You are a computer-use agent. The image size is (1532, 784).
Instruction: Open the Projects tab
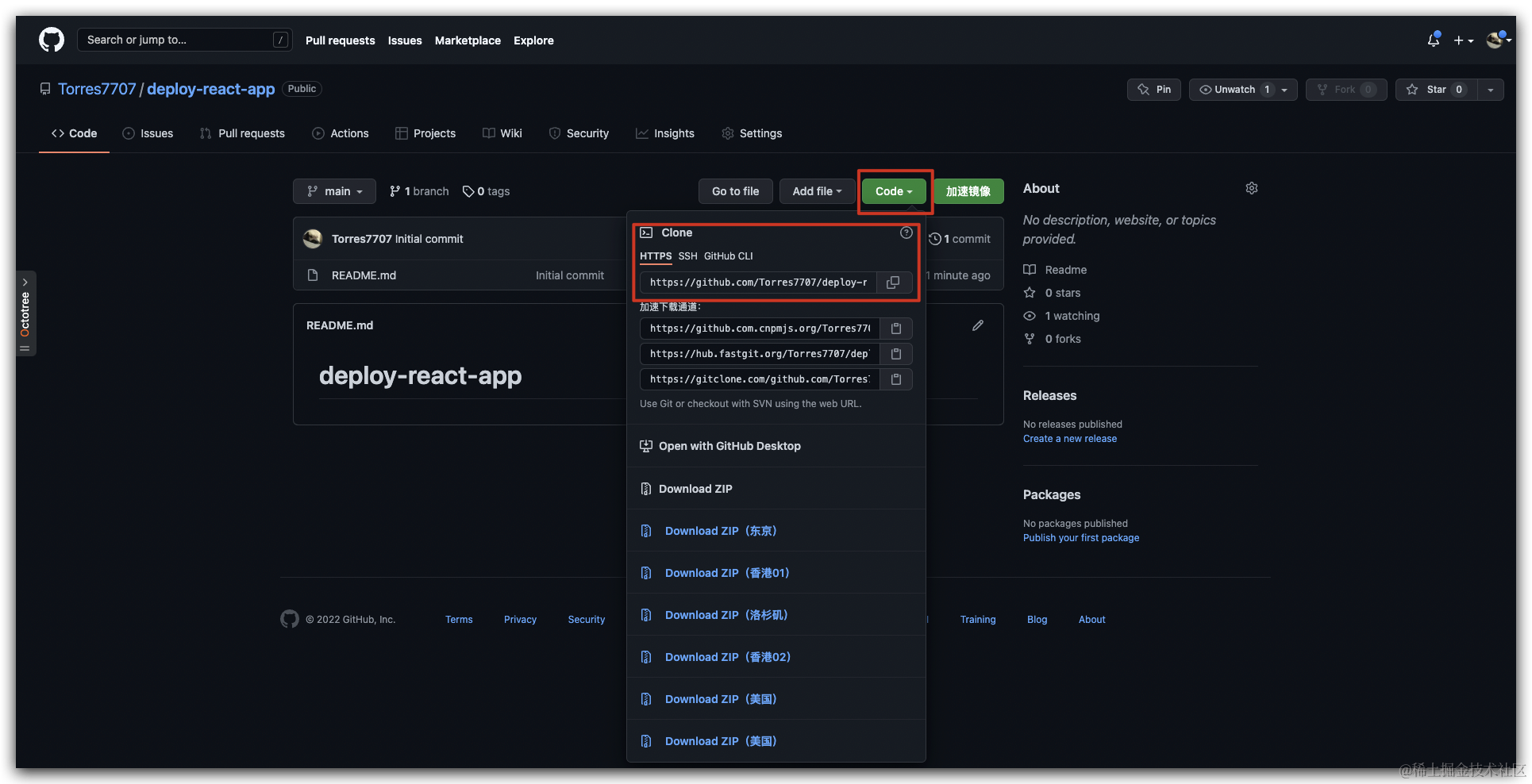pos(425,133)
